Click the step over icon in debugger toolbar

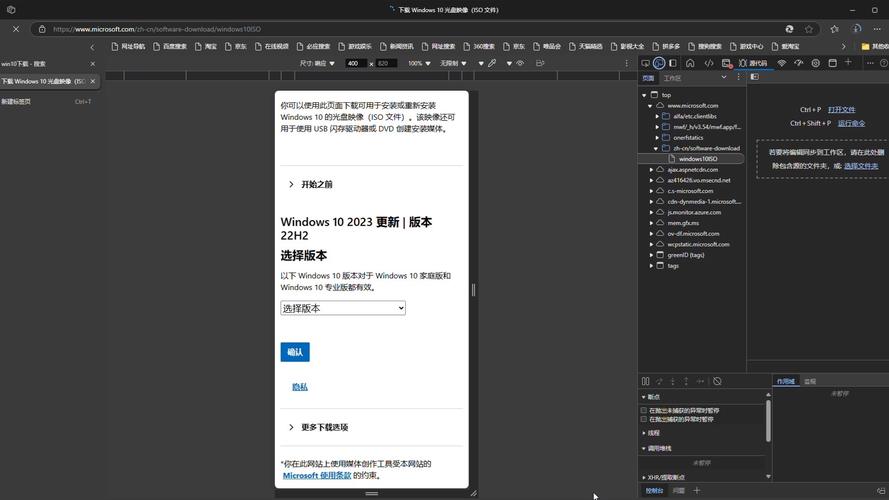pos(659,382)
